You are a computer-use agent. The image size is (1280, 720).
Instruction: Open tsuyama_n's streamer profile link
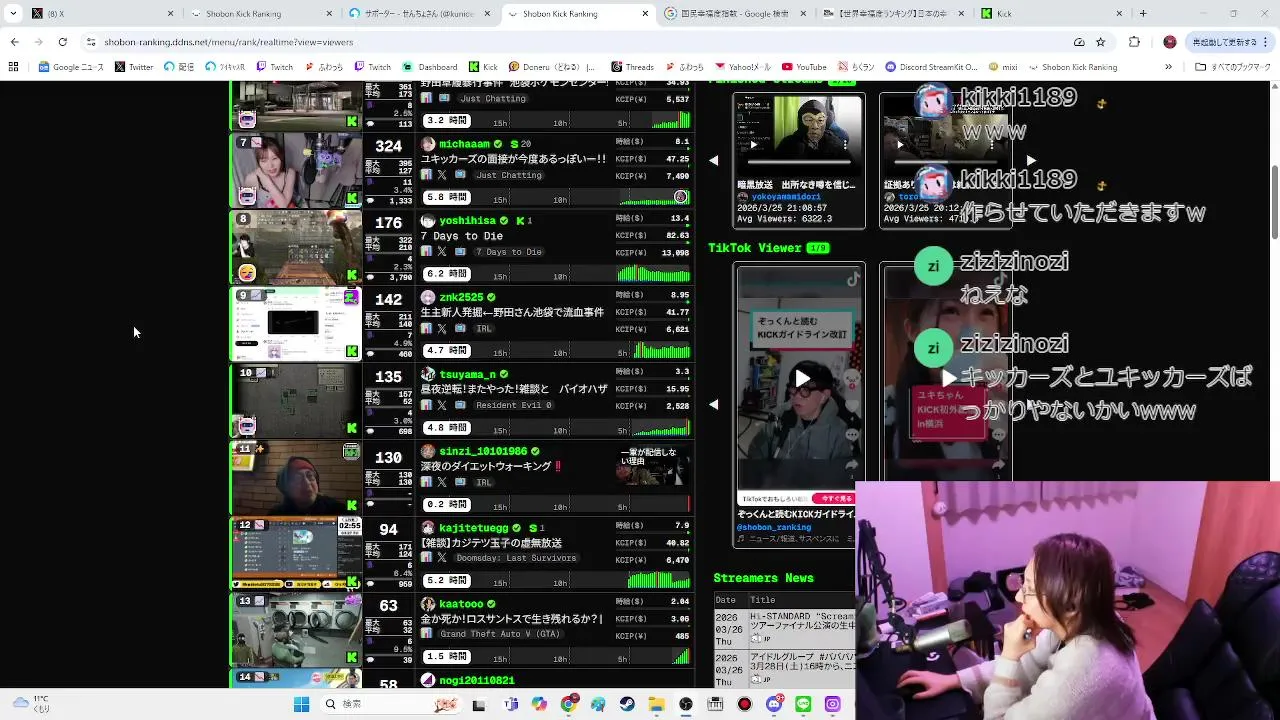[467, 374]
